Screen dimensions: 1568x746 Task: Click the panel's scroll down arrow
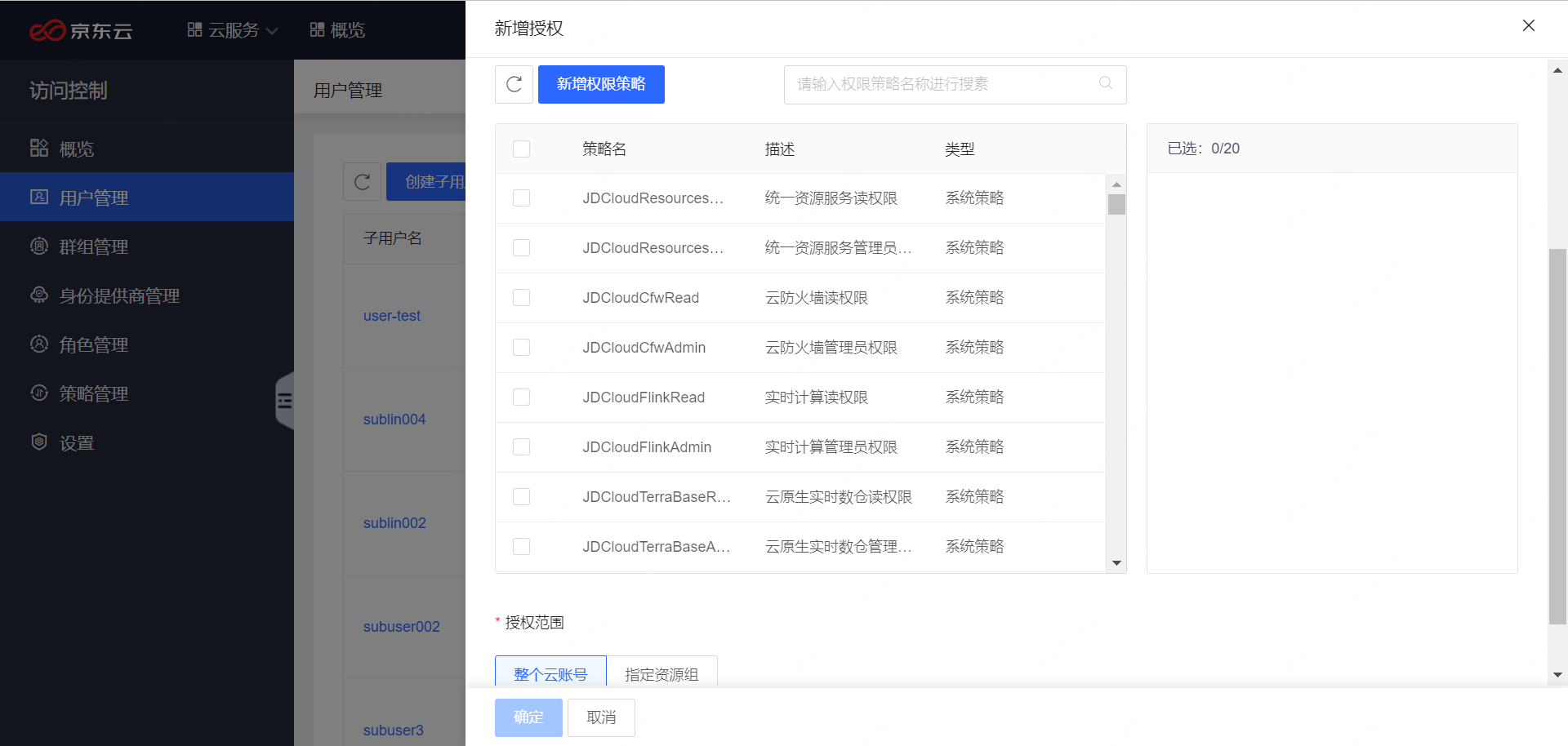pos(1557,675)
